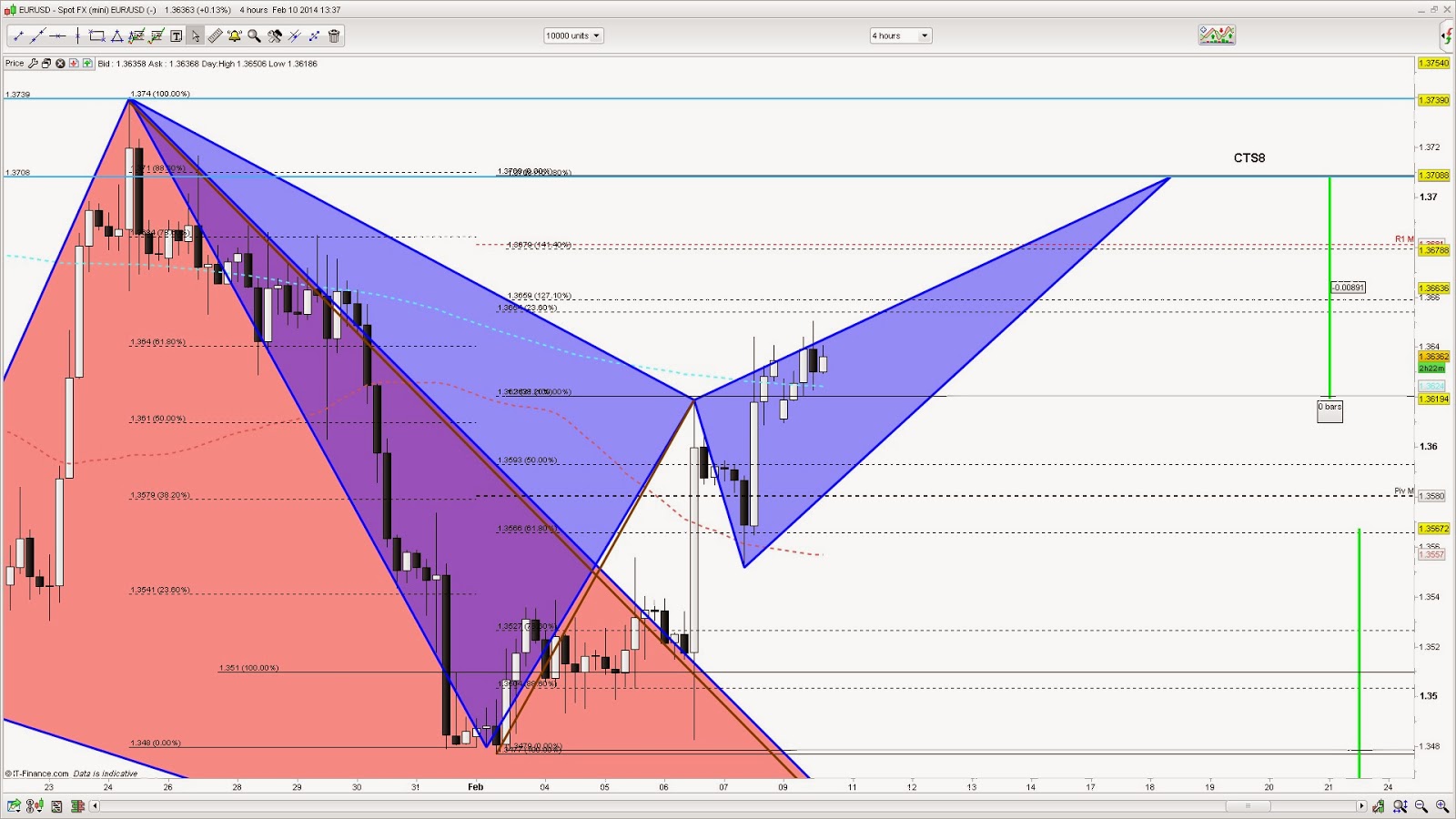Activate the magnifier zoom tool
The image size is (1456, 819).
255,36
